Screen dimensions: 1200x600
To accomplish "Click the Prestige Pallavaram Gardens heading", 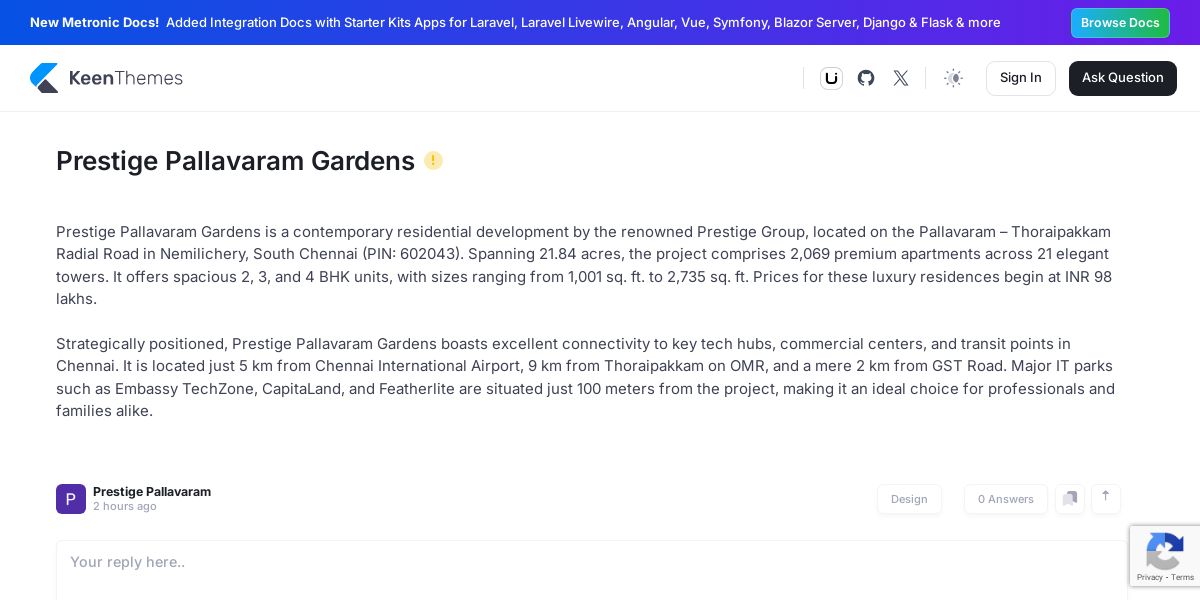I will coord(235,161).
